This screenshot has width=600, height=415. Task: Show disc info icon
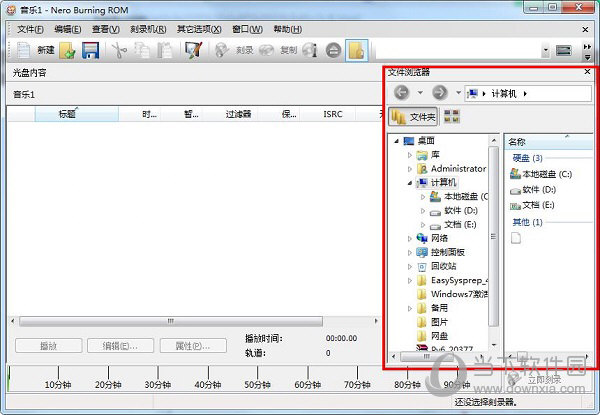(310, 50)
